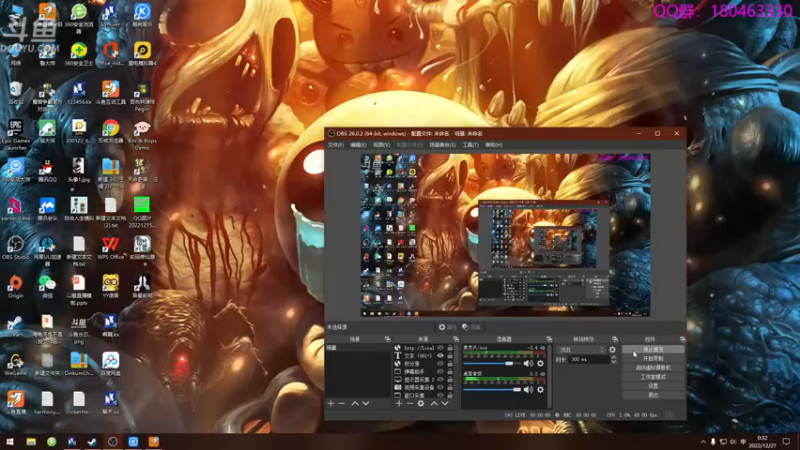800x450 pixels.
Task: Open OBS Studio desktop shortcut
Action: click(15, 248)
